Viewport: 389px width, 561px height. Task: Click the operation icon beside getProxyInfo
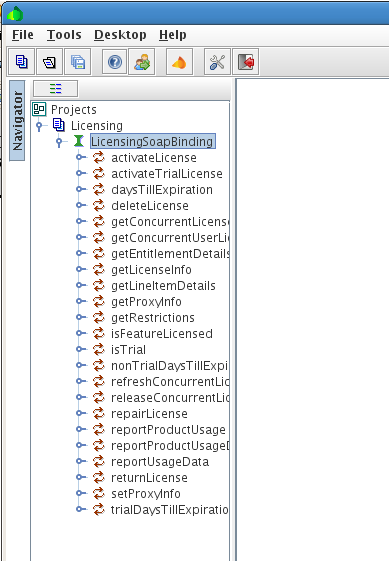98,301
